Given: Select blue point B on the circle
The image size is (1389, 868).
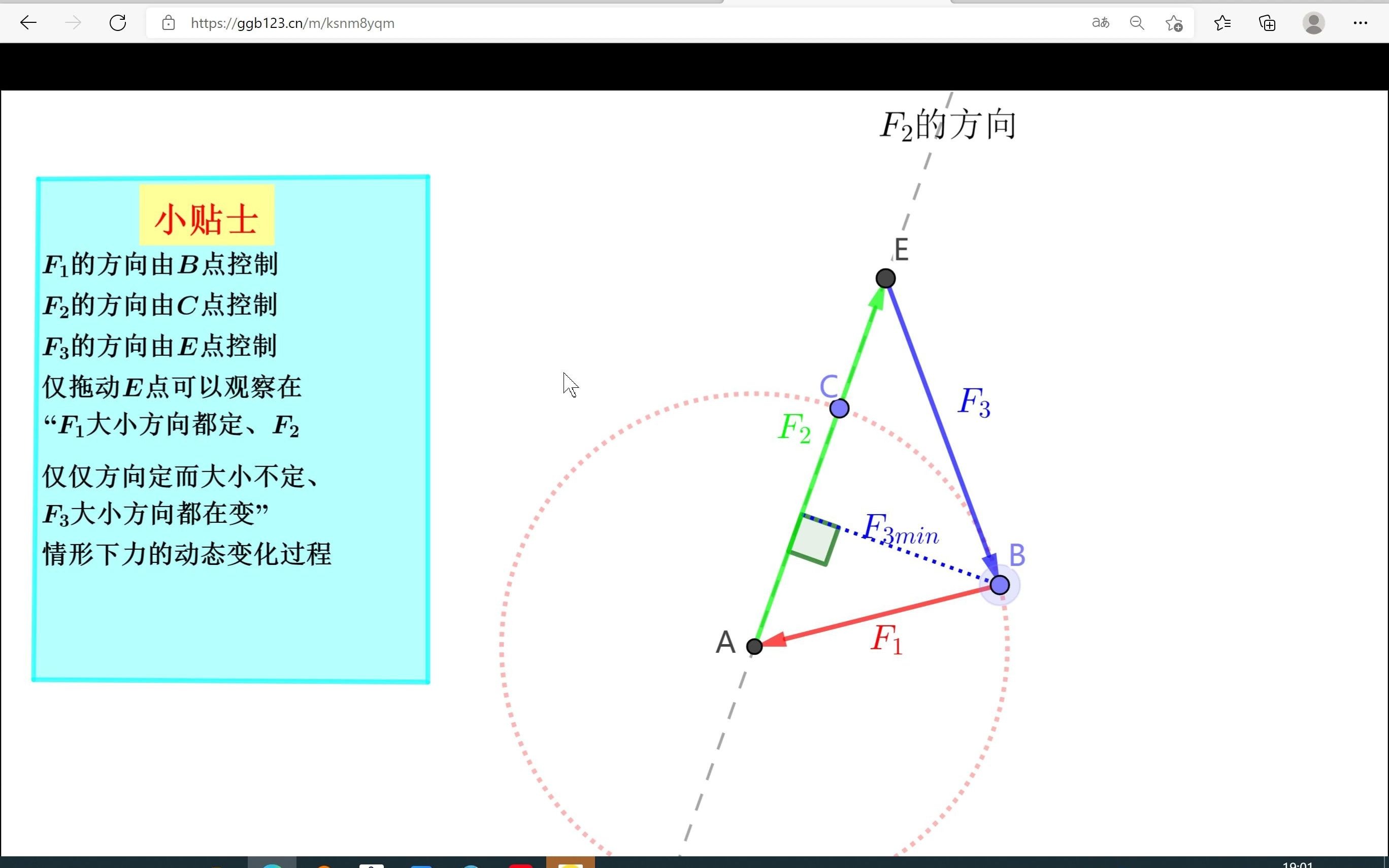Looking at the screenshot, I should 999,584.
